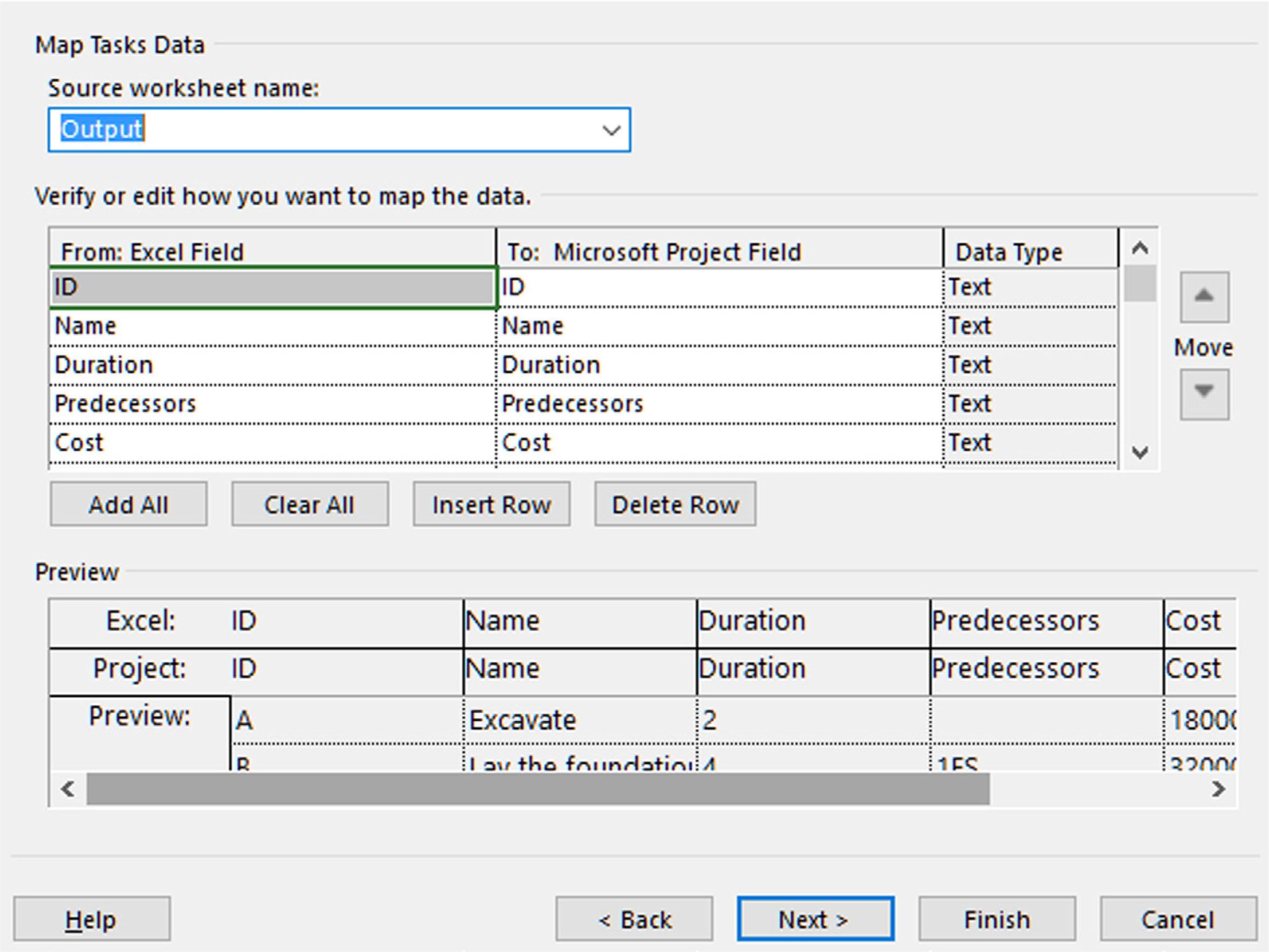The image size is (1269, 952).
Task: Click the Move up arrow button
Action: point(1203,297)
